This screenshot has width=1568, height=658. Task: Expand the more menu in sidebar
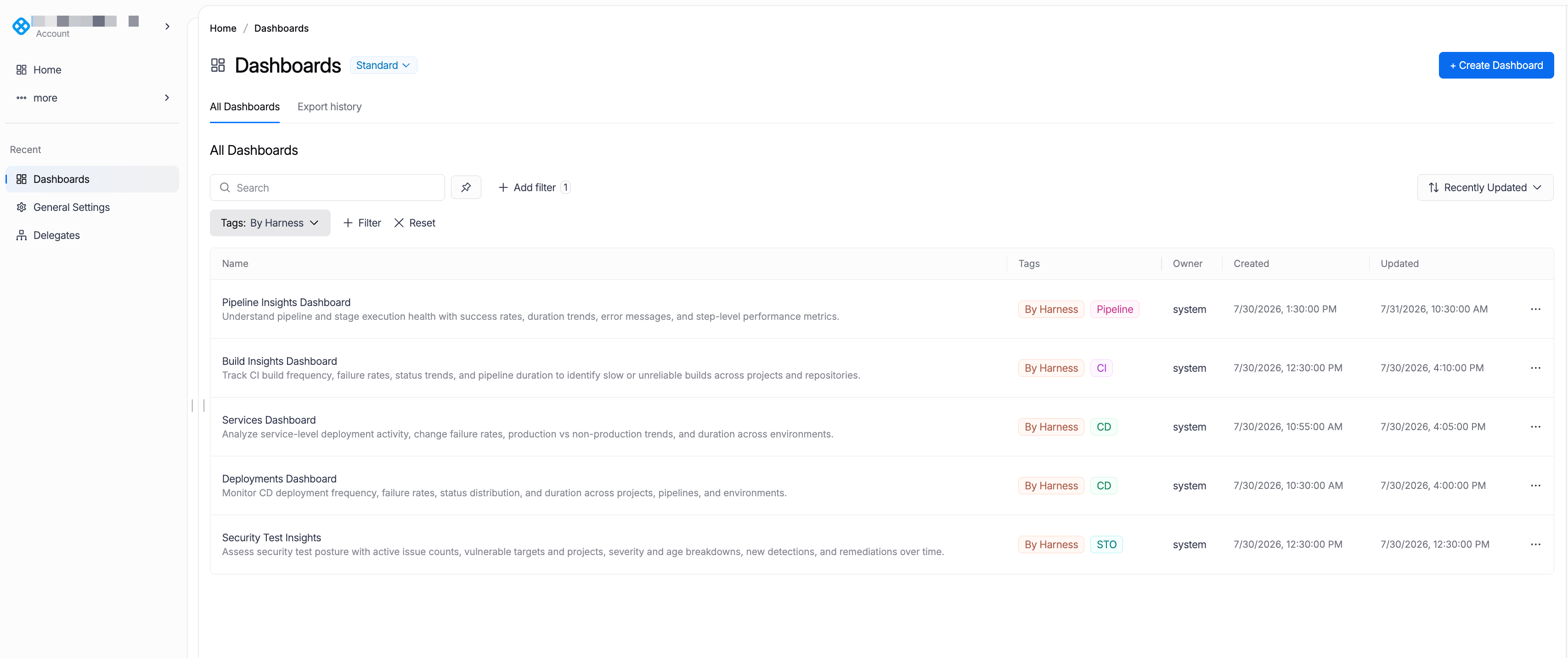(92, 97)
